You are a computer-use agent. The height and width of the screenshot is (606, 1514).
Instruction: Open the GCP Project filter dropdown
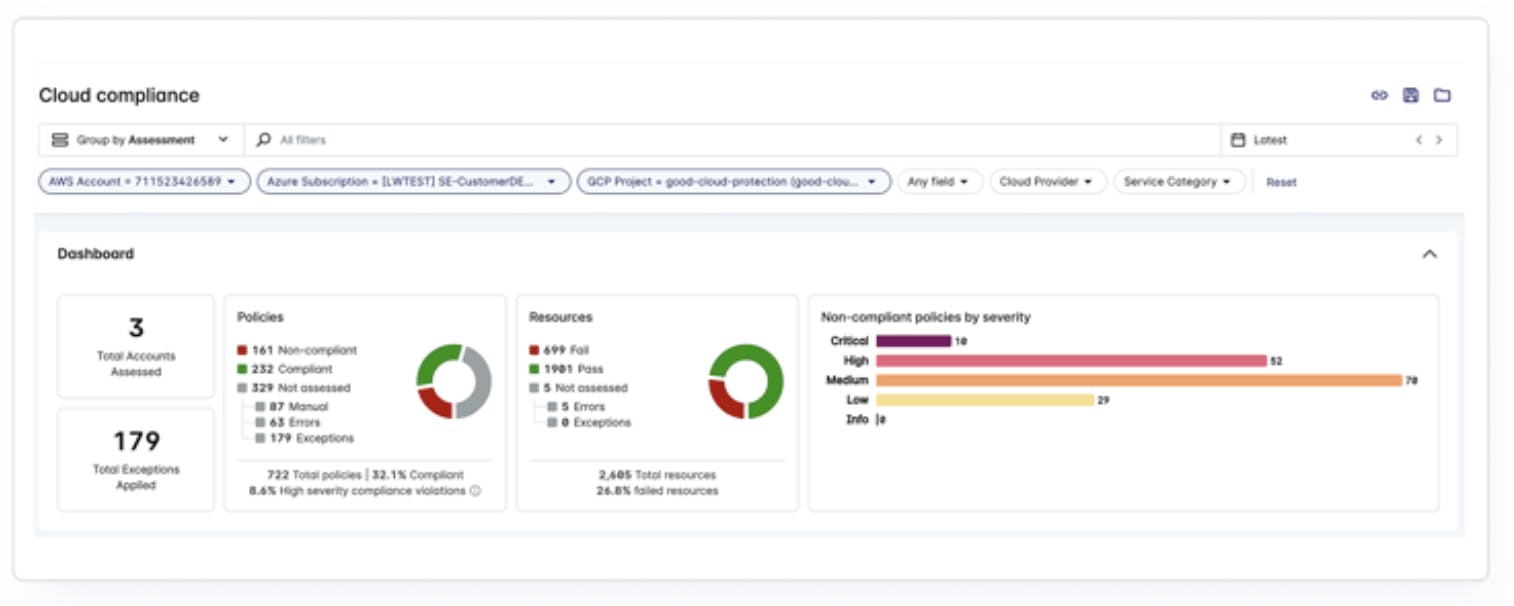click(x=733, y=182)
